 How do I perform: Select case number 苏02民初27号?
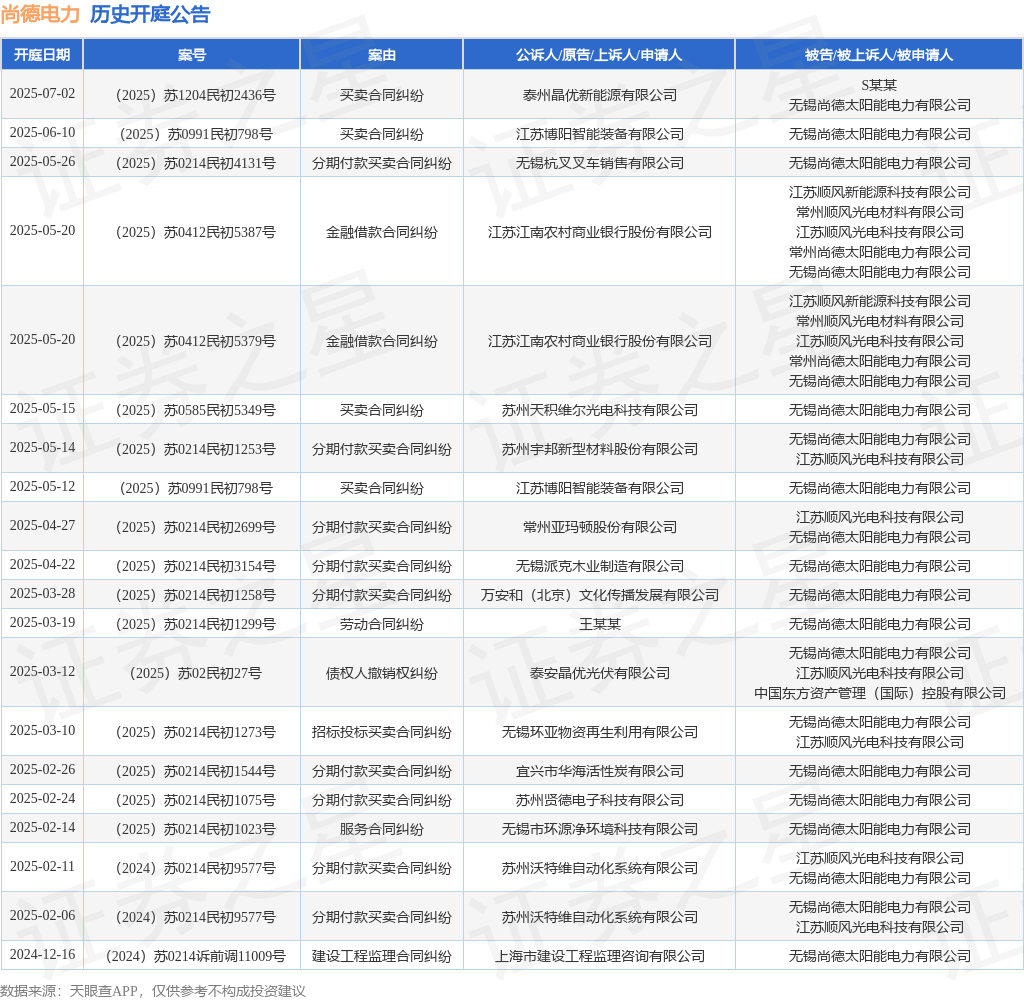pos(195,673)
